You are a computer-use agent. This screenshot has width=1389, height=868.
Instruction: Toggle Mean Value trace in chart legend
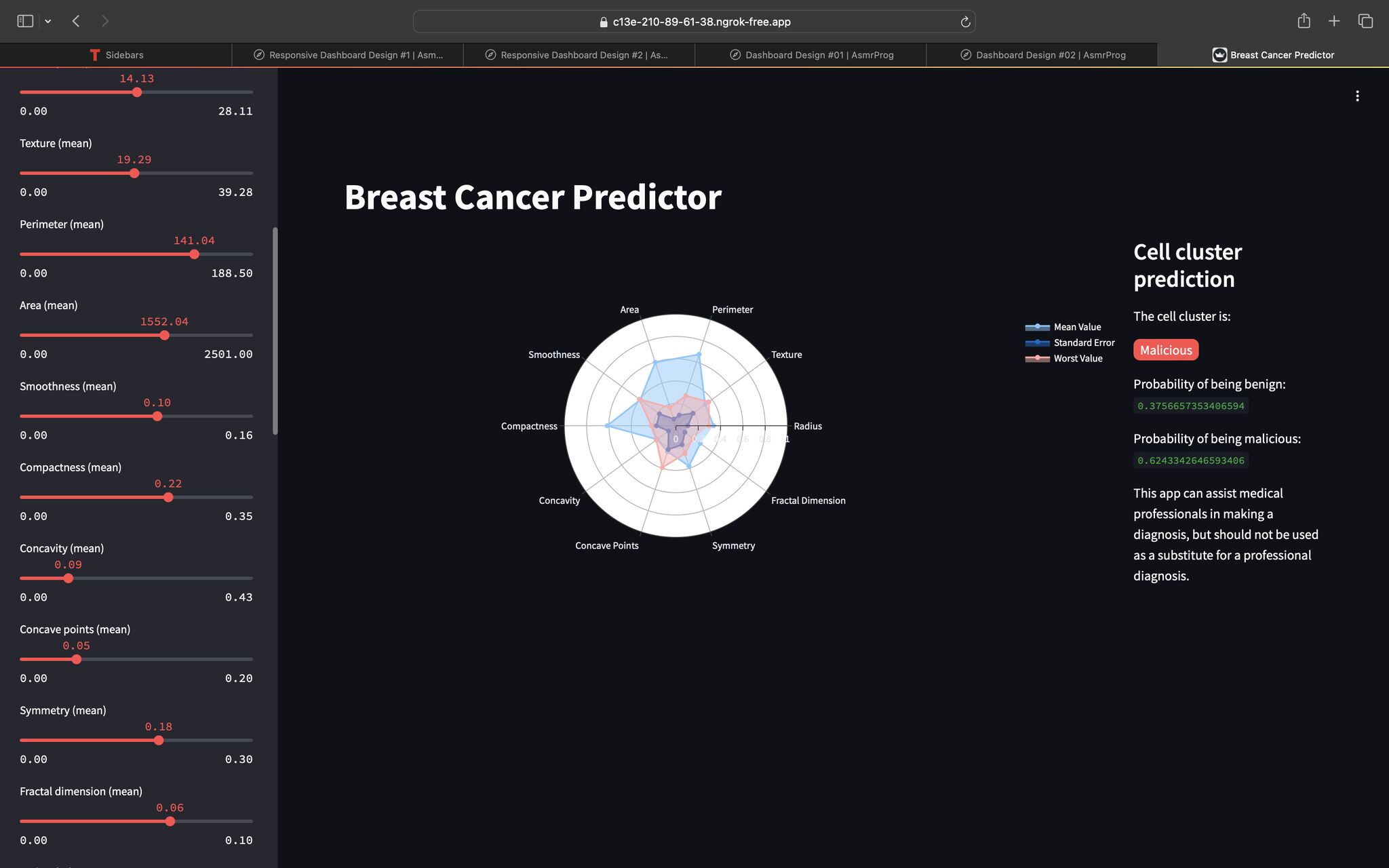point(1076,327)
